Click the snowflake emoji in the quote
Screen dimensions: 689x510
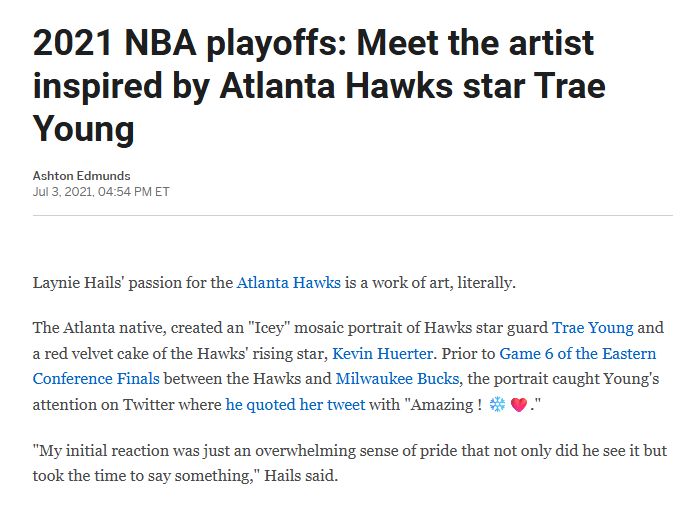497,405
